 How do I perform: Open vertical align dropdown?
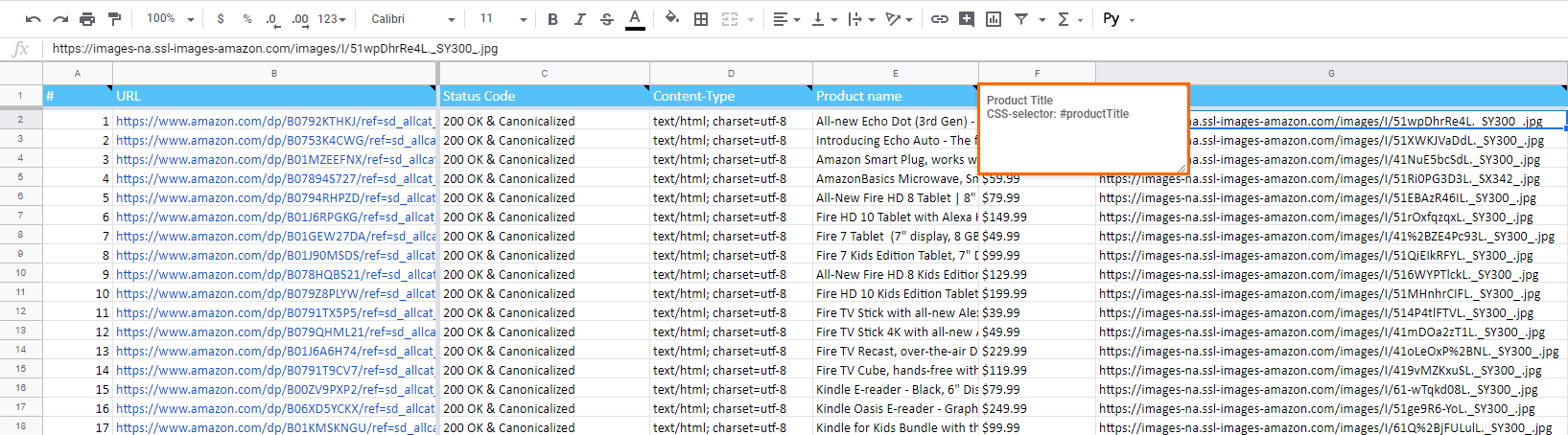(x=823, y=19)
